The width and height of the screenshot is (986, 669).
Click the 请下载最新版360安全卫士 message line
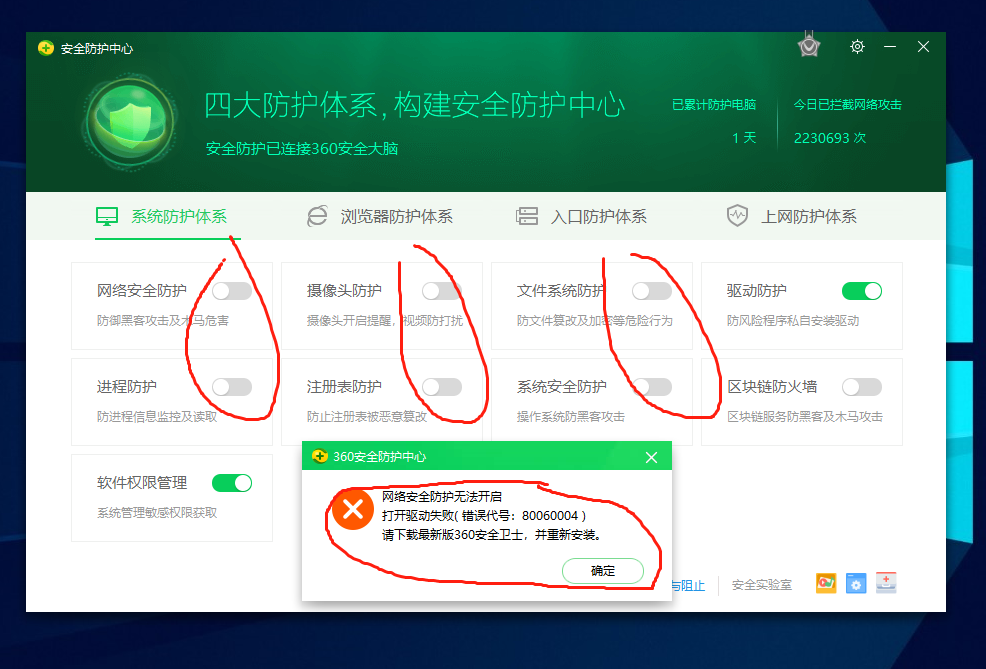point(493,535)
